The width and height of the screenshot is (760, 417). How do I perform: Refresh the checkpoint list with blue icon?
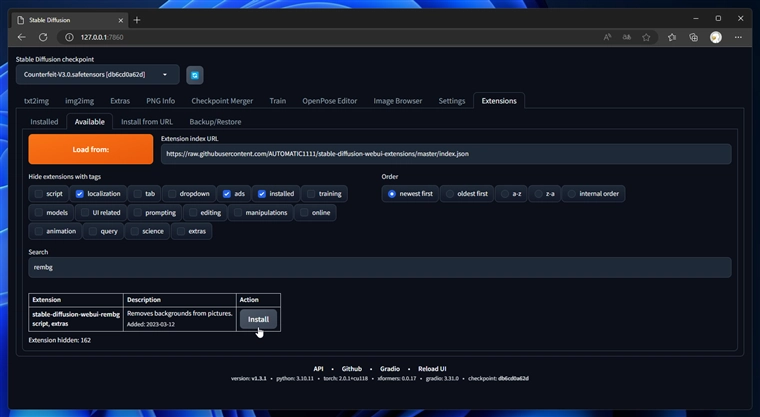(195, 75)
